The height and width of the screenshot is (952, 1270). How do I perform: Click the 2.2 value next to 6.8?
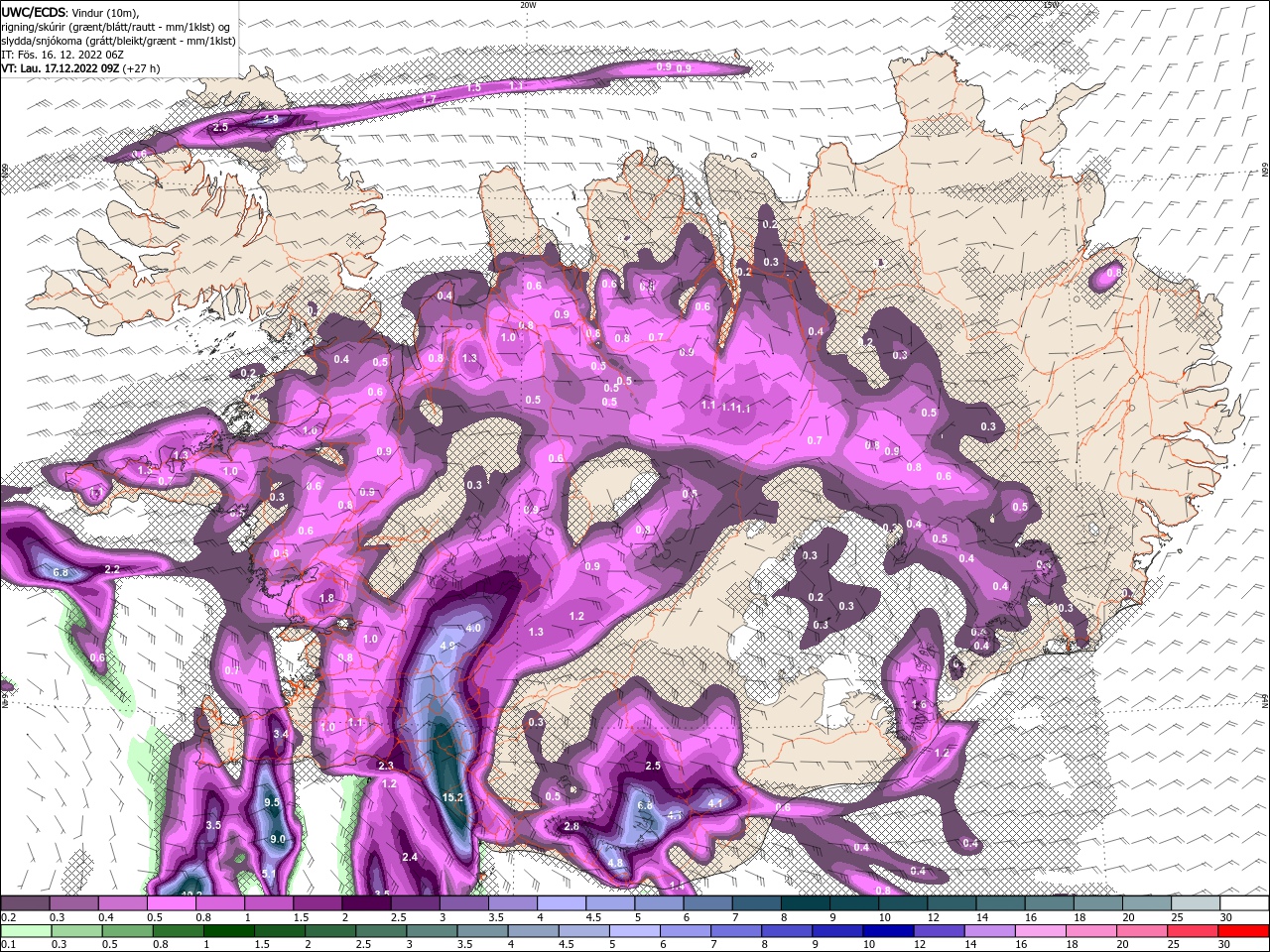[112, 569]
